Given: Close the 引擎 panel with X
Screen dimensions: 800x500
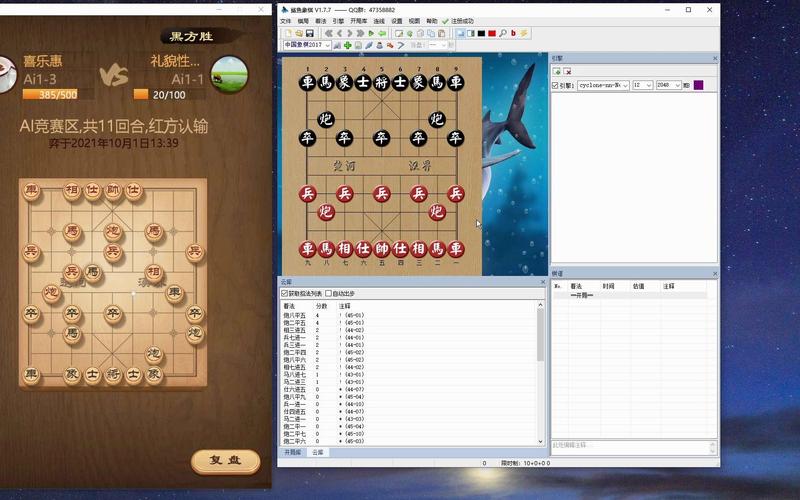Looking at the screenshot, I should pyautogui.click(x=714, y=59).
